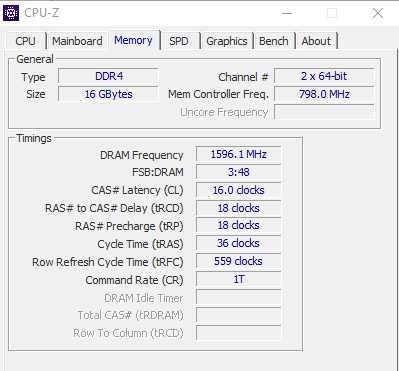The height and width of the screenshot is (371, 399).
Task: Open the Mainboard tab
Action: pyautogui.click(x=77, y=41)
